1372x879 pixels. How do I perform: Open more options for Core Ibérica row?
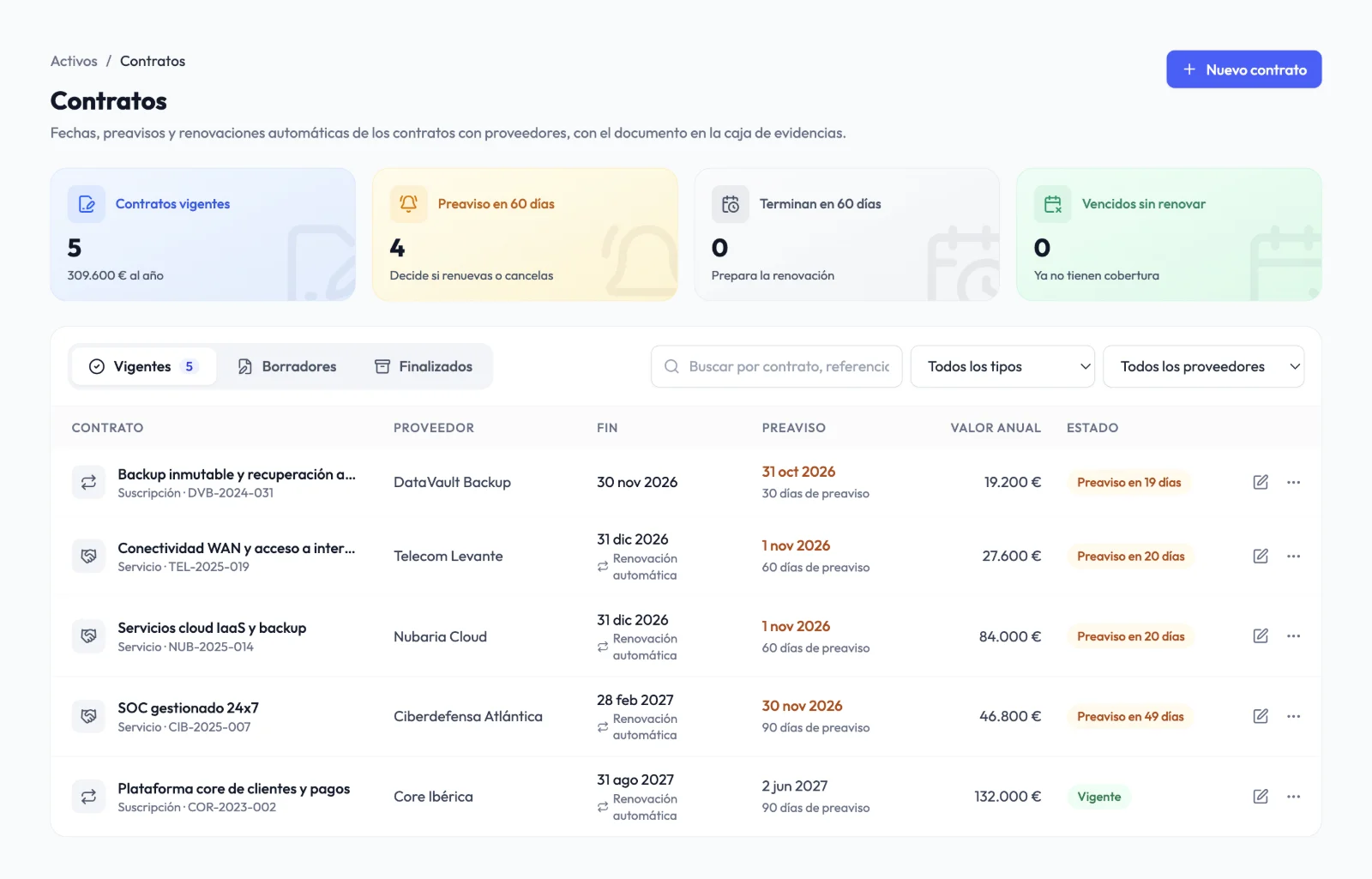1293,797
